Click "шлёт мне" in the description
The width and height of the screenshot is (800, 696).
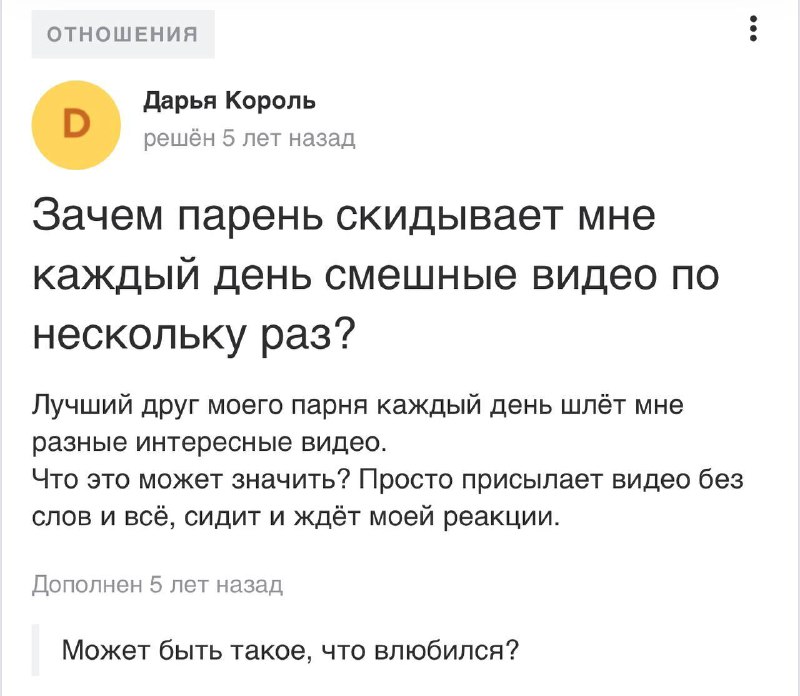tap(639, 406)
